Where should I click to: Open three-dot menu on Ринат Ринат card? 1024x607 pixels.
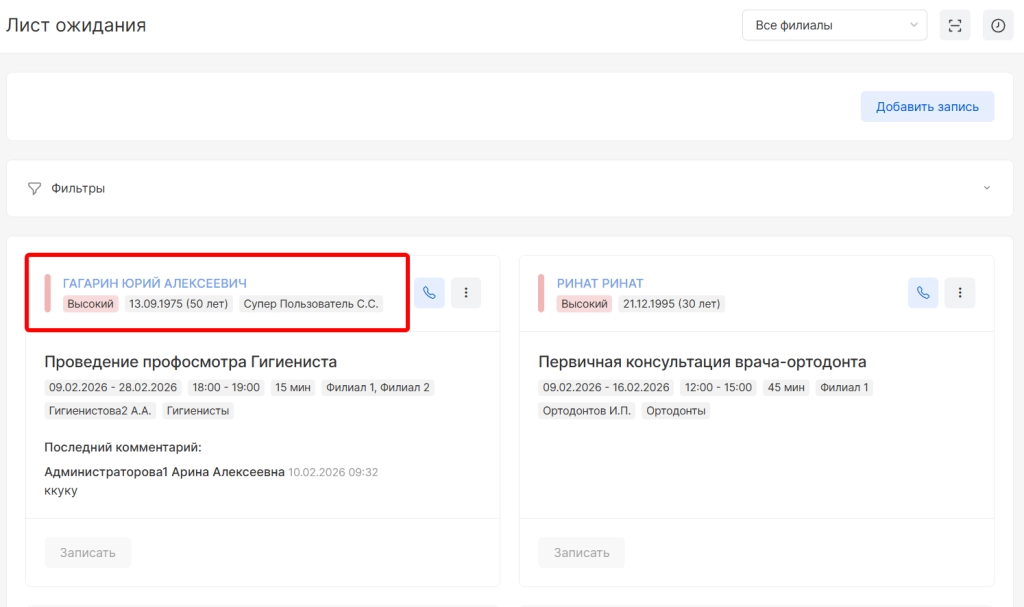click(960, 293)
